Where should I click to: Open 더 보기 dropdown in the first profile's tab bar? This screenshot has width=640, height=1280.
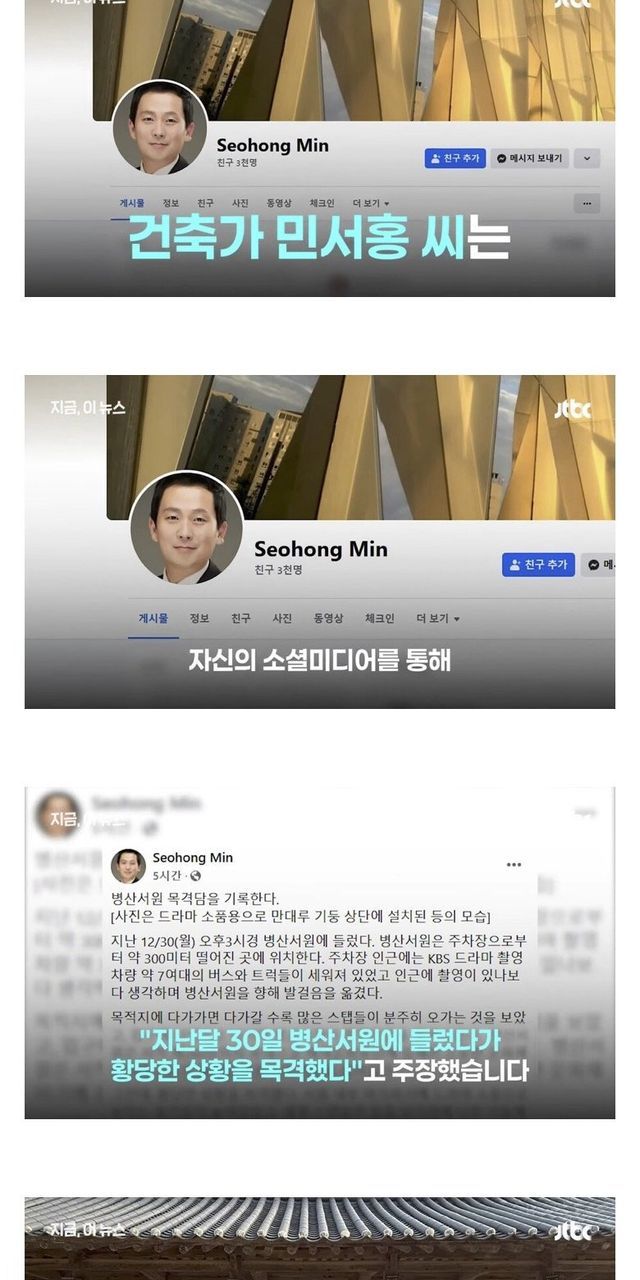point(374,203)
